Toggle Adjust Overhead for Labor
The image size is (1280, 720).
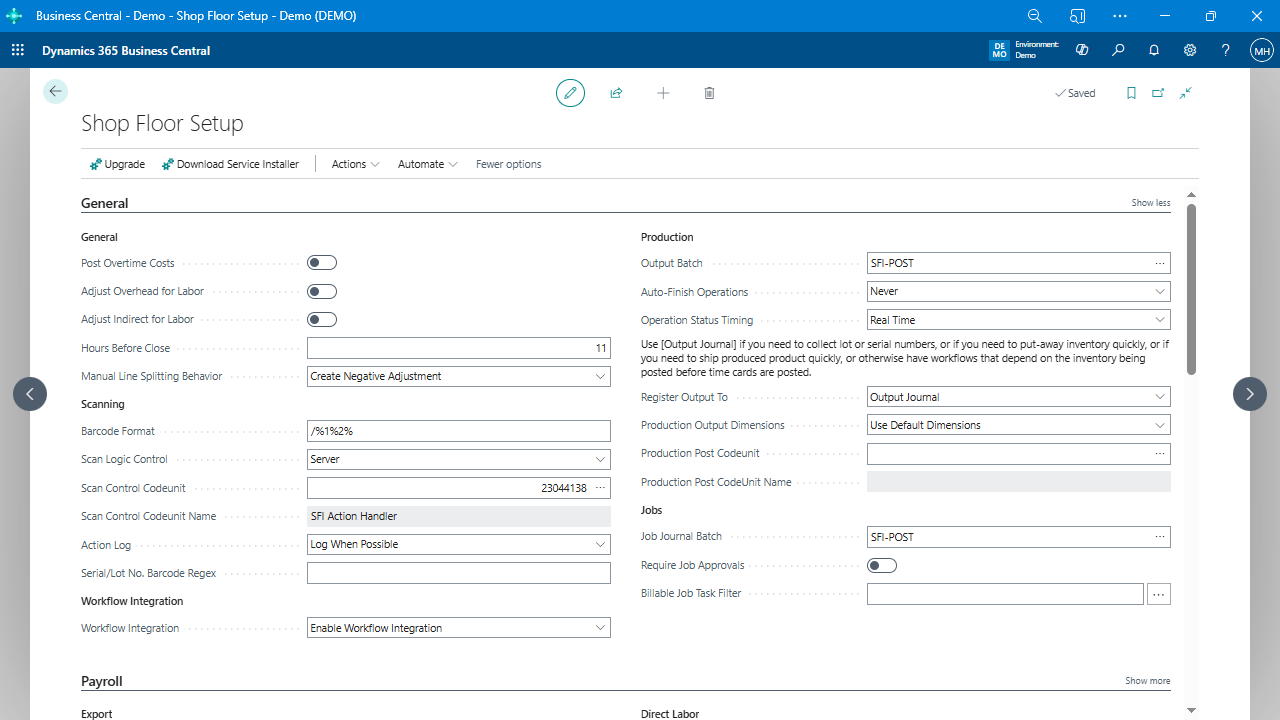(322, 292)
